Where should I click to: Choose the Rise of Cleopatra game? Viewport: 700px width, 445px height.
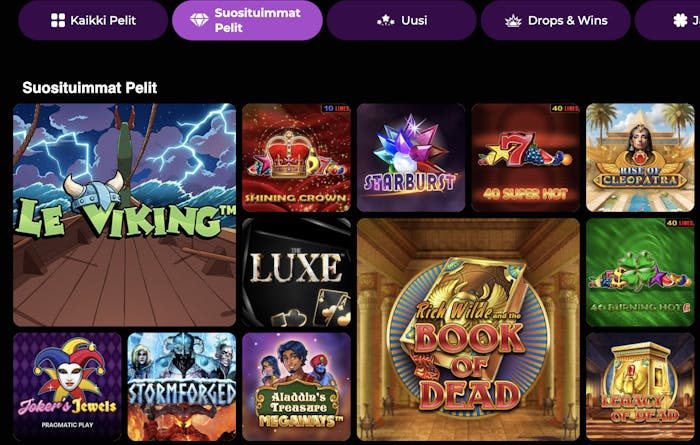(640, 158)
